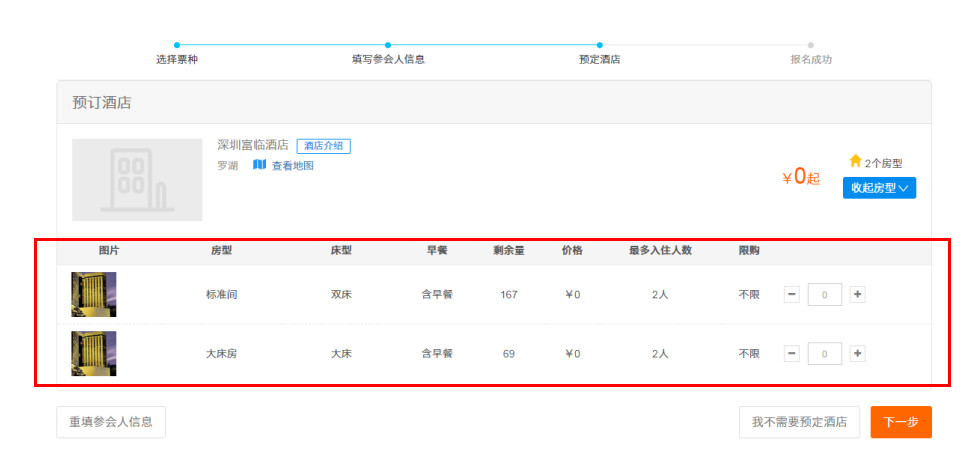Click quantity field for 标准间 row
The image size is (973, 456).
tap(825, 295)
